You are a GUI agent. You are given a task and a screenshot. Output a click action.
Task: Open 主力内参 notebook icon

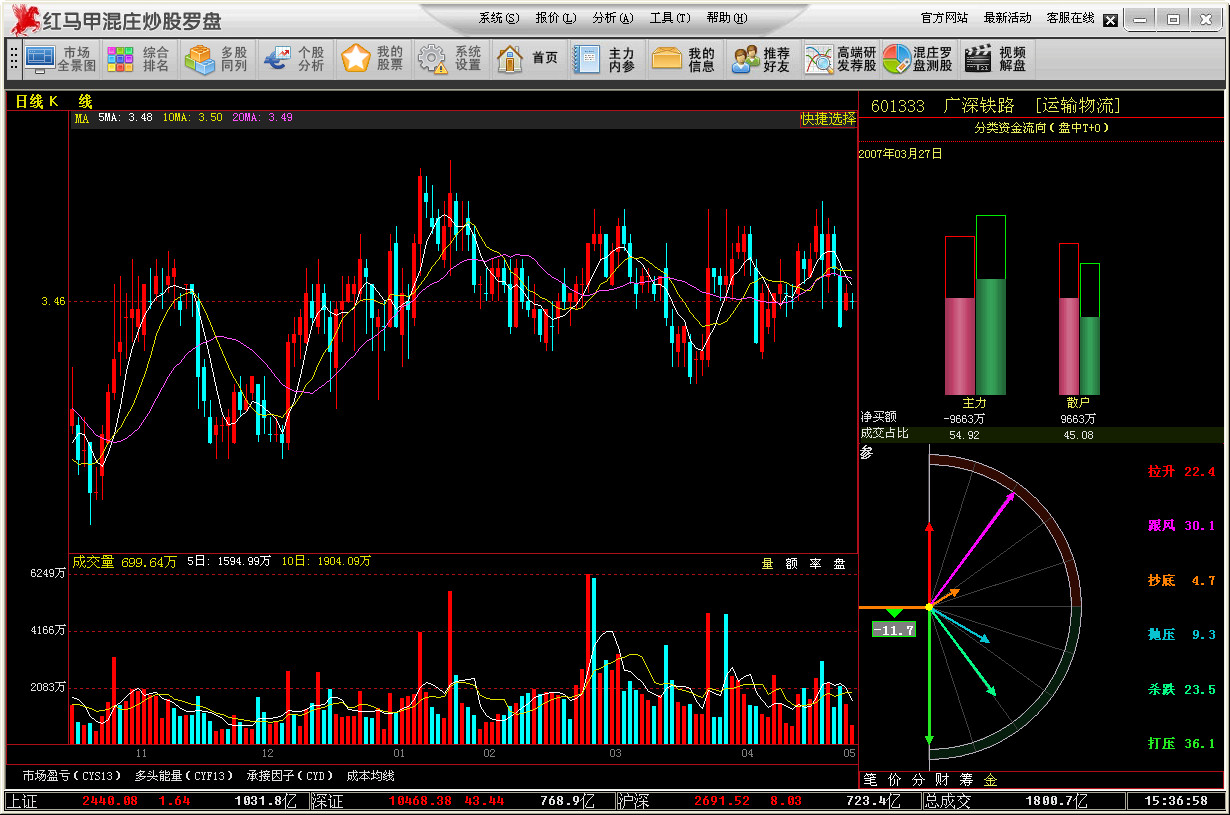(x=606, y=59)
